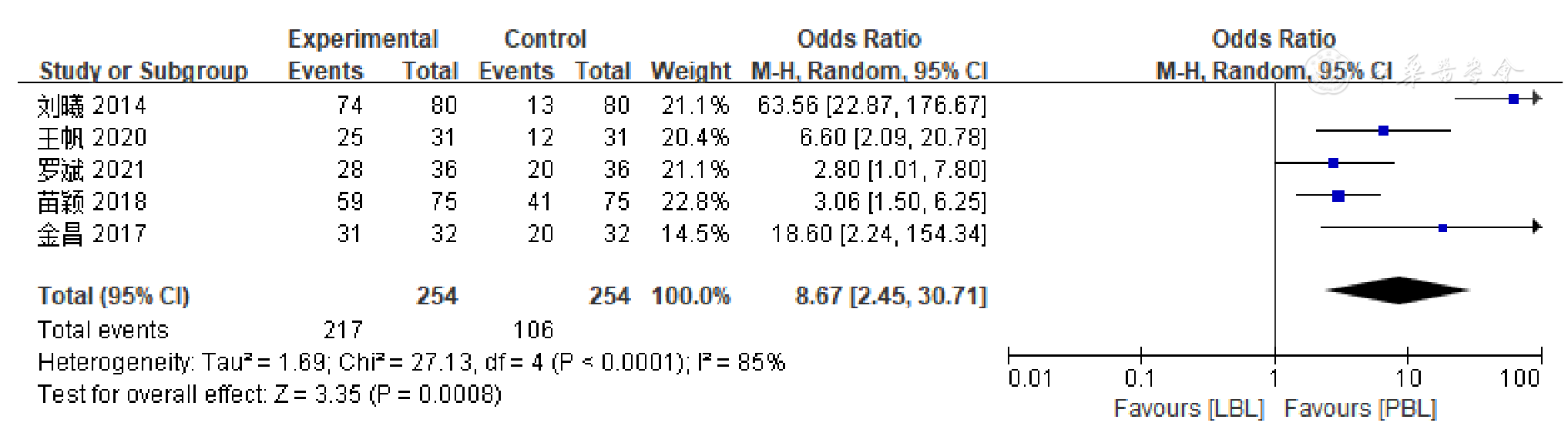Click the "Total (95% CI)" row label
This screenshot has width=1568, height=433.
pyautogui.click(x=113, y=296)
